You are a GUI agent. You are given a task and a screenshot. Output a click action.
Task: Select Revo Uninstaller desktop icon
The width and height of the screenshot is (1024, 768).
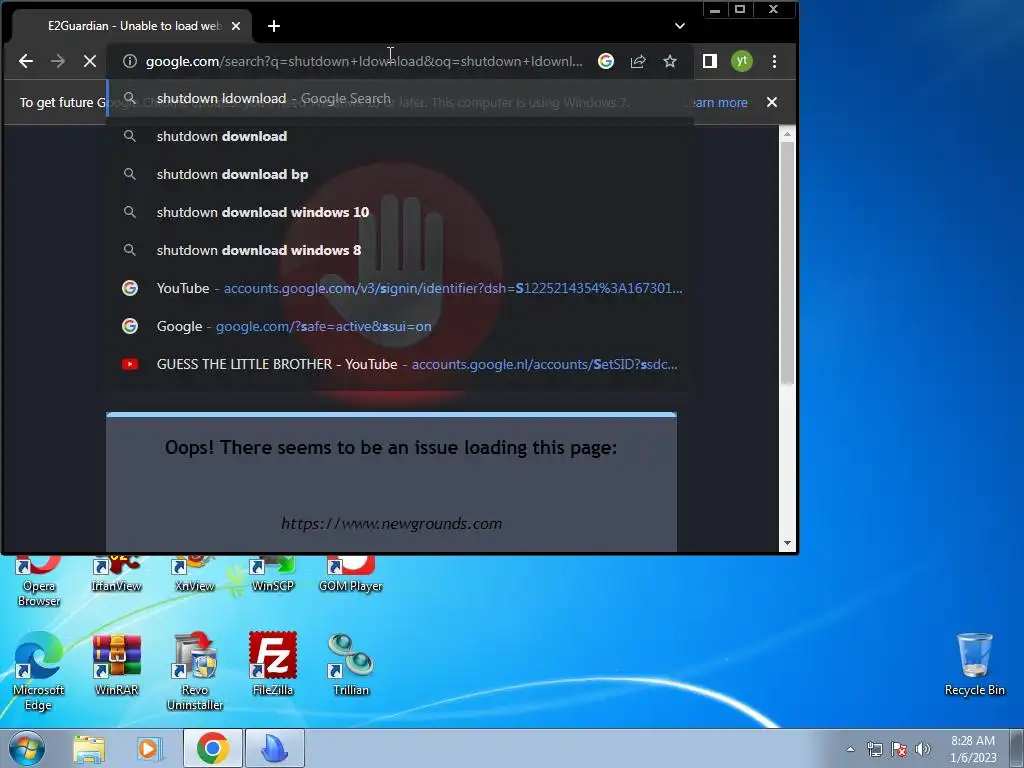click(195, 671)
